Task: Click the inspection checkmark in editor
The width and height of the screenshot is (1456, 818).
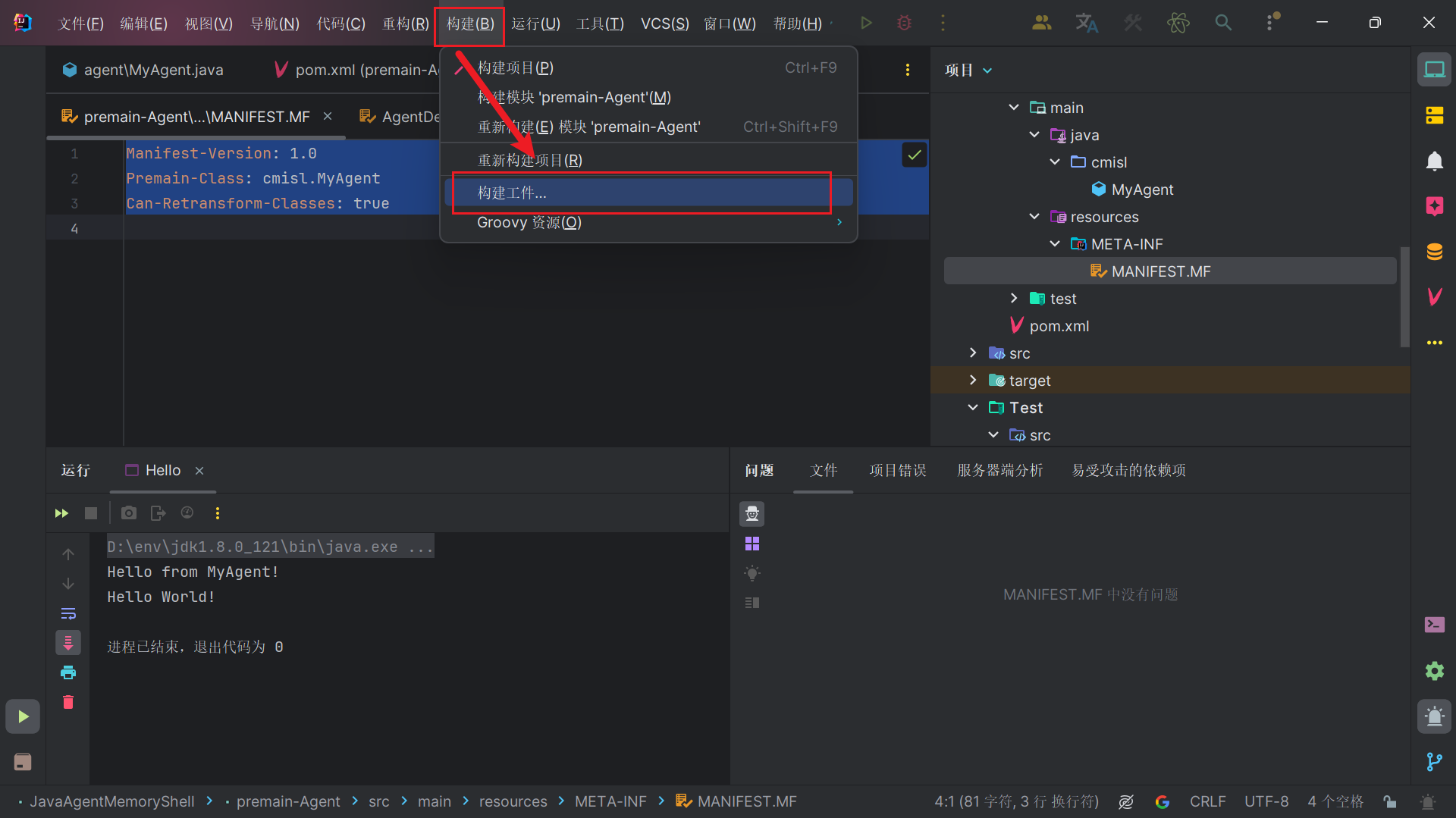Action: [915, 155]
